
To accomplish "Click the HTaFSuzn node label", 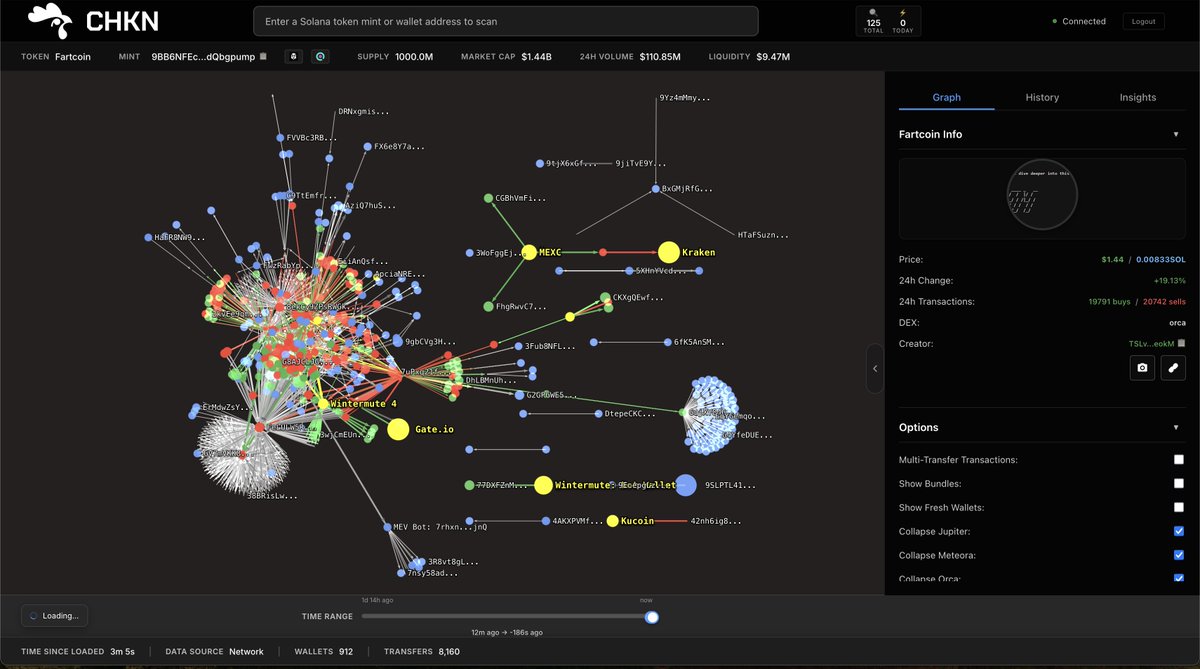I will coord(764,235).
